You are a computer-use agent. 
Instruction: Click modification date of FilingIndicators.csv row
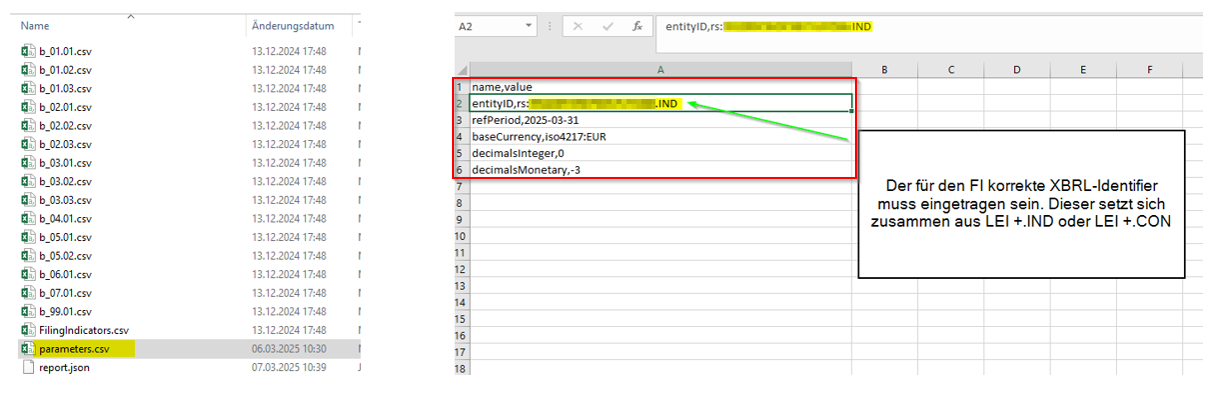pyautogui.click(x=289, y=330)
